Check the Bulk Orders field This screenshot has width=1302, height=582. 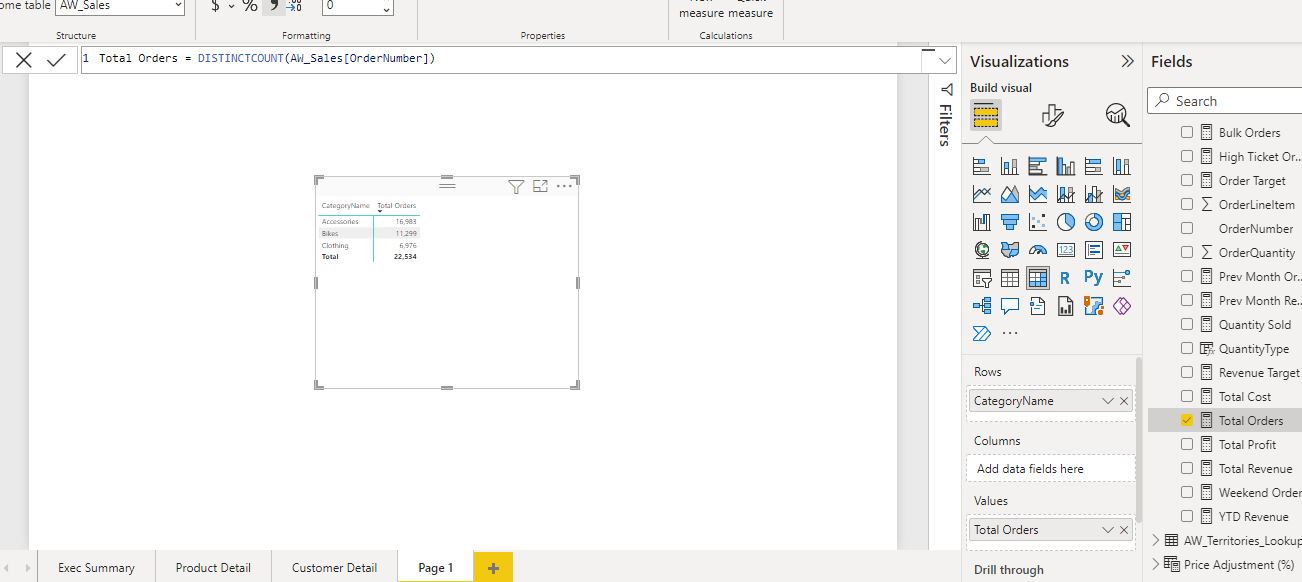(x=1187, y=132)
